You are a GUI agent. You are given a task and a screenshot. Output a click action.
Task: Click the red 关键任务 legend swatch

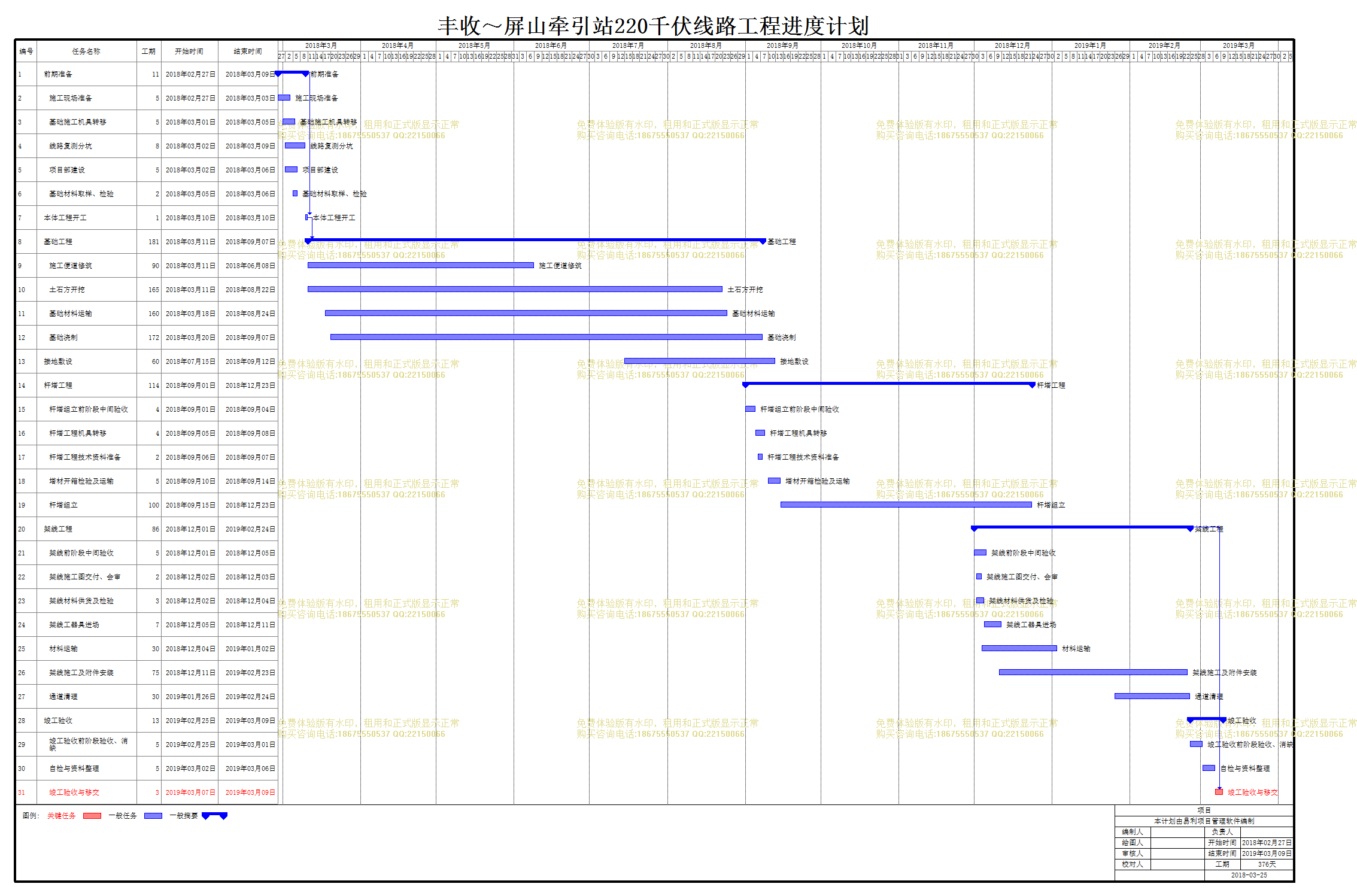92,815
